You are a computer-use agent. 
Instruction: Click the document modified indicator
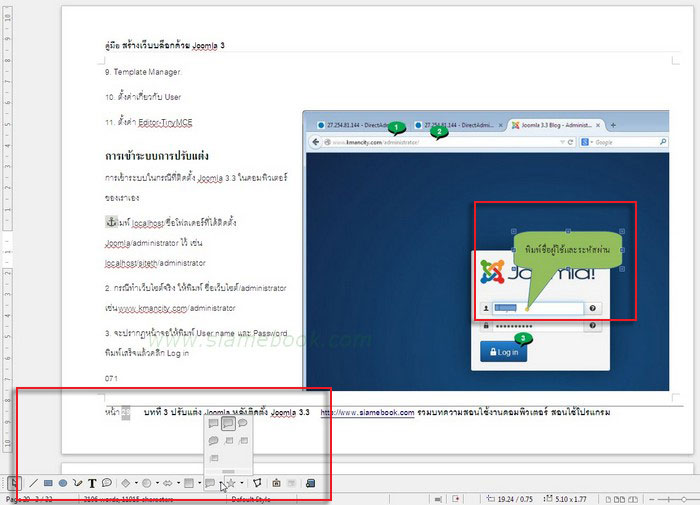(456, 499)
